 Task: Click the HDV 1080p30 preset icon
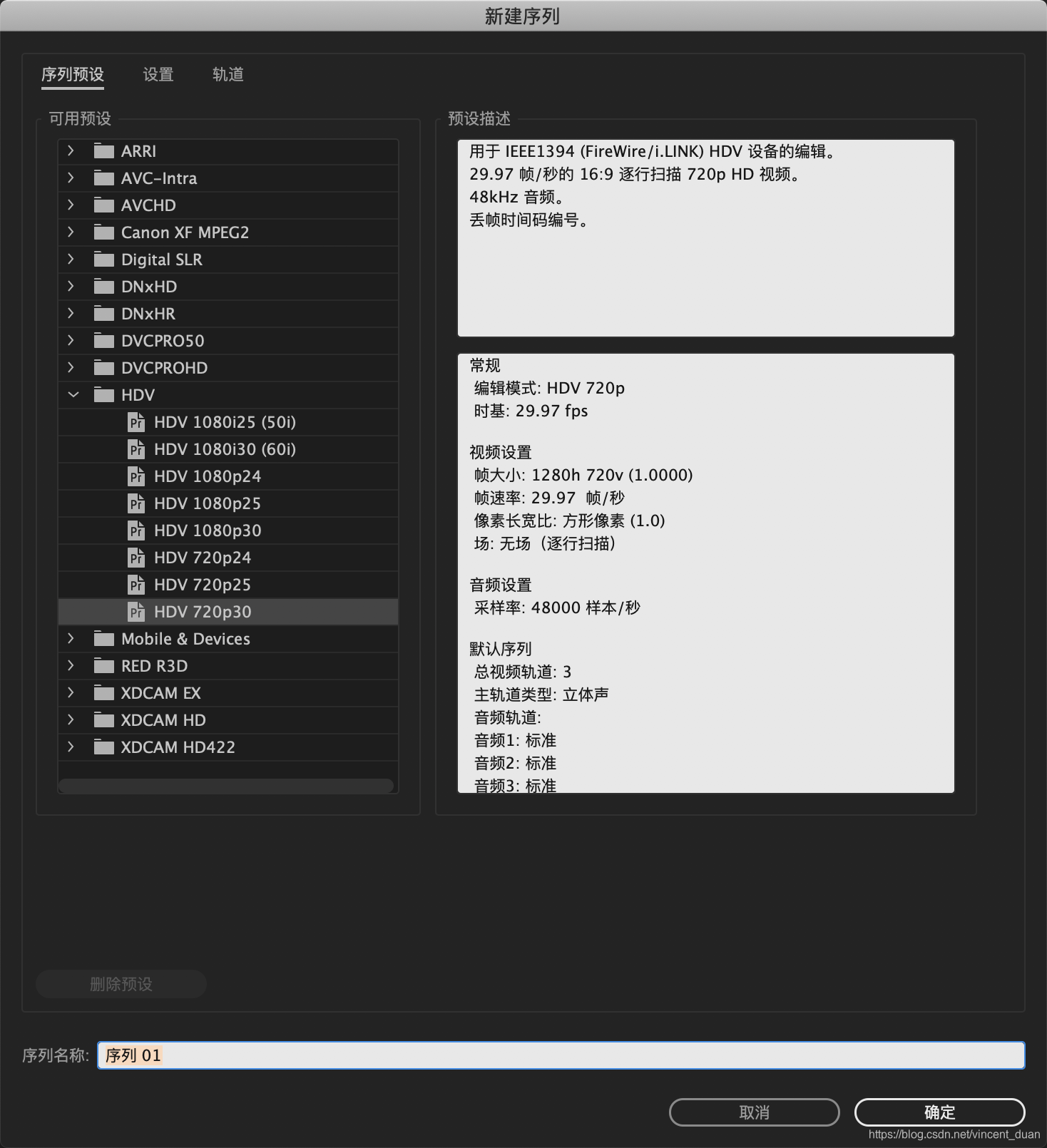click(x=136, y=531)
